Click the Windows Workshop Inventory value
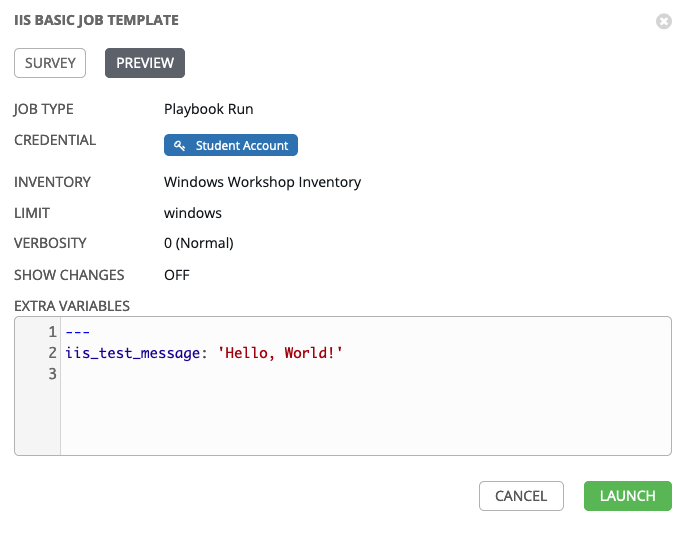This screenshot has width=686, height=535. (x=262, y=182)
